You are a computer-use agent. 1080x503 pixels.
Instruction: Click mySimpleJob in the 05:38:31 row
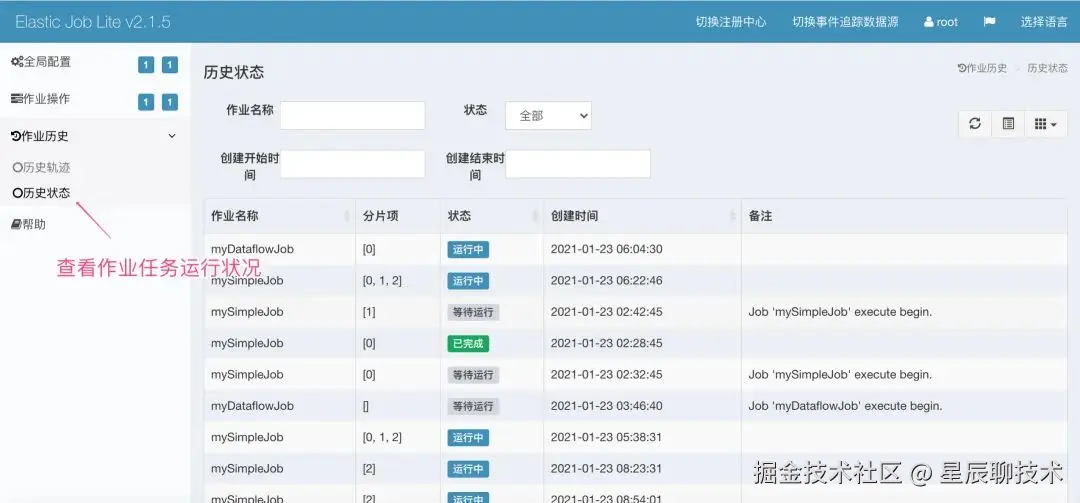point(247,438)
